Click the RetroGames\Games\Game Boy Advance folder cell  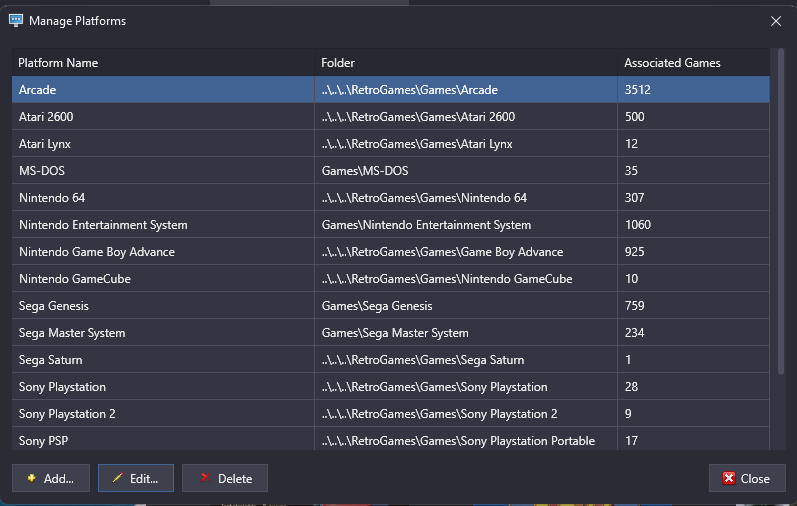466,251
